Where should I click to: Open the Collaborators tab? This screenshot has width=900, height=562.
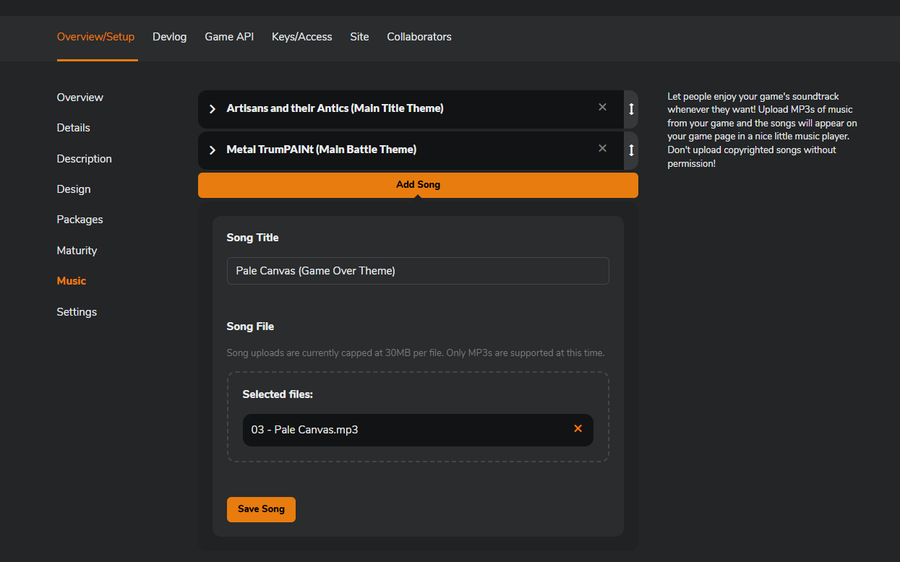click(419, 37)
